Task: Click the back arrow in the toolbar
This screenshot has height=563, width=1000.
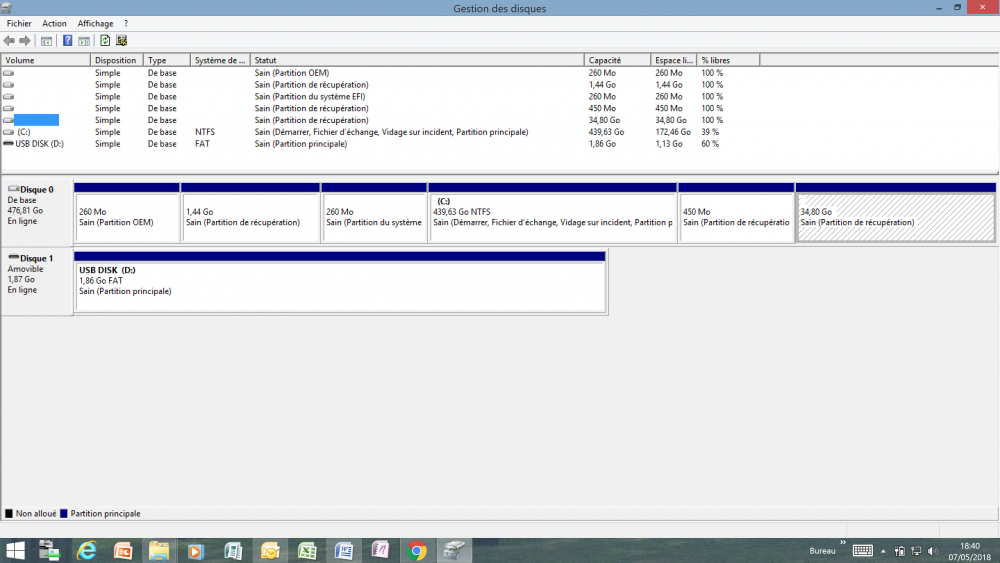Action: 10,41
